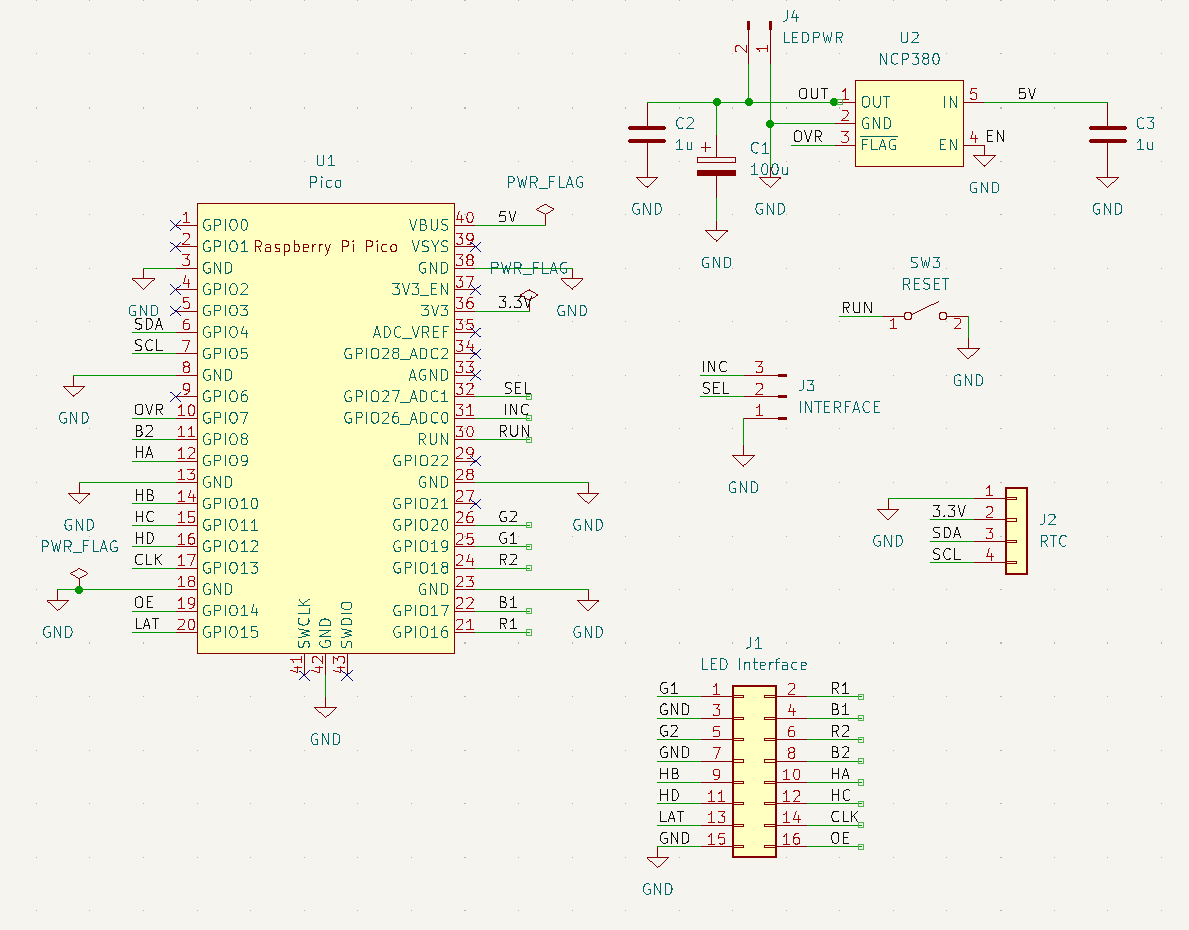
Task: Select the SW3 RESET switch symbol
Action: (x=925, y=315)
